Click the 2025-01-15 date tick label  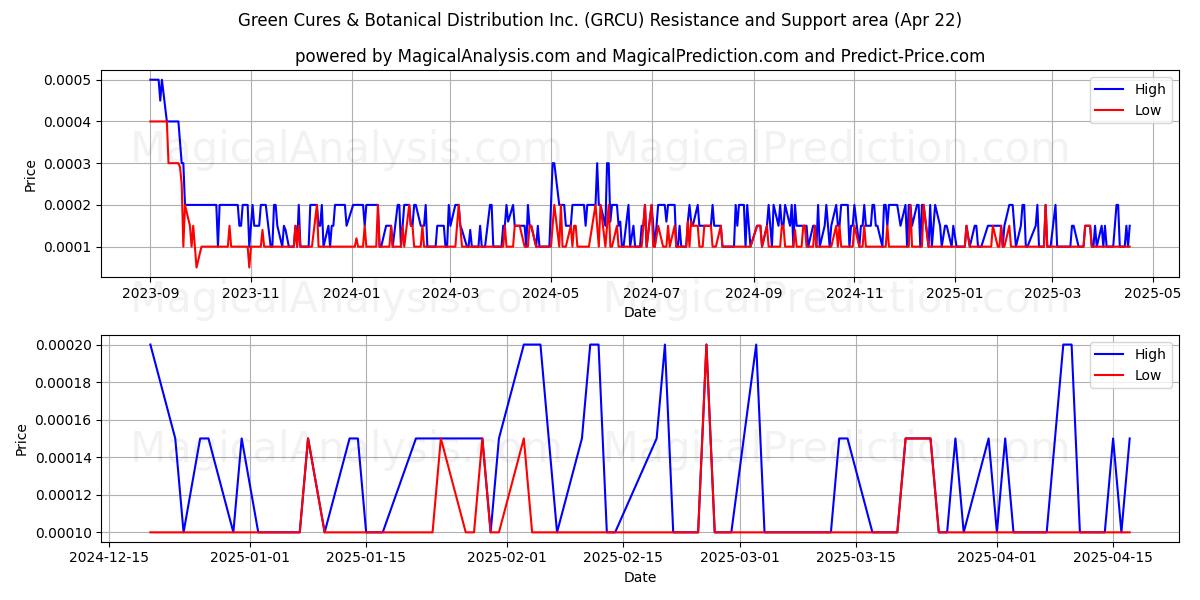click(366, 558)
